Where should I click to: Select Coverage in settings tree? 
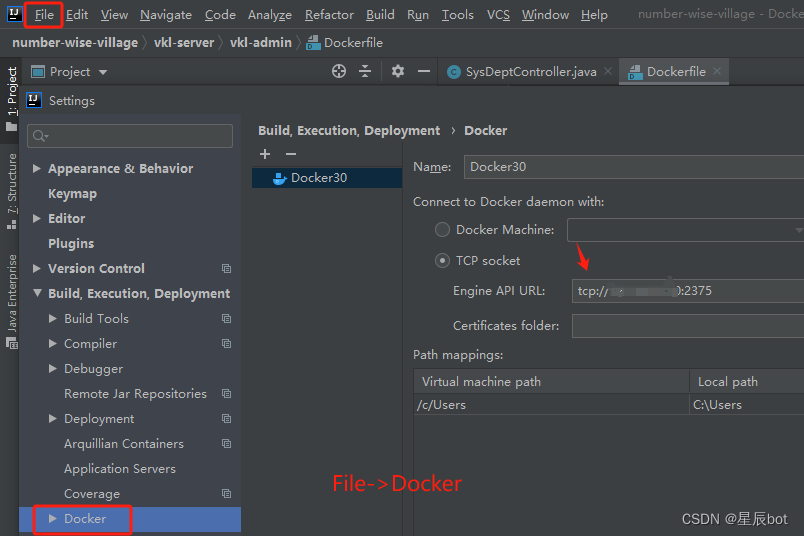click(x=92, y=494)
